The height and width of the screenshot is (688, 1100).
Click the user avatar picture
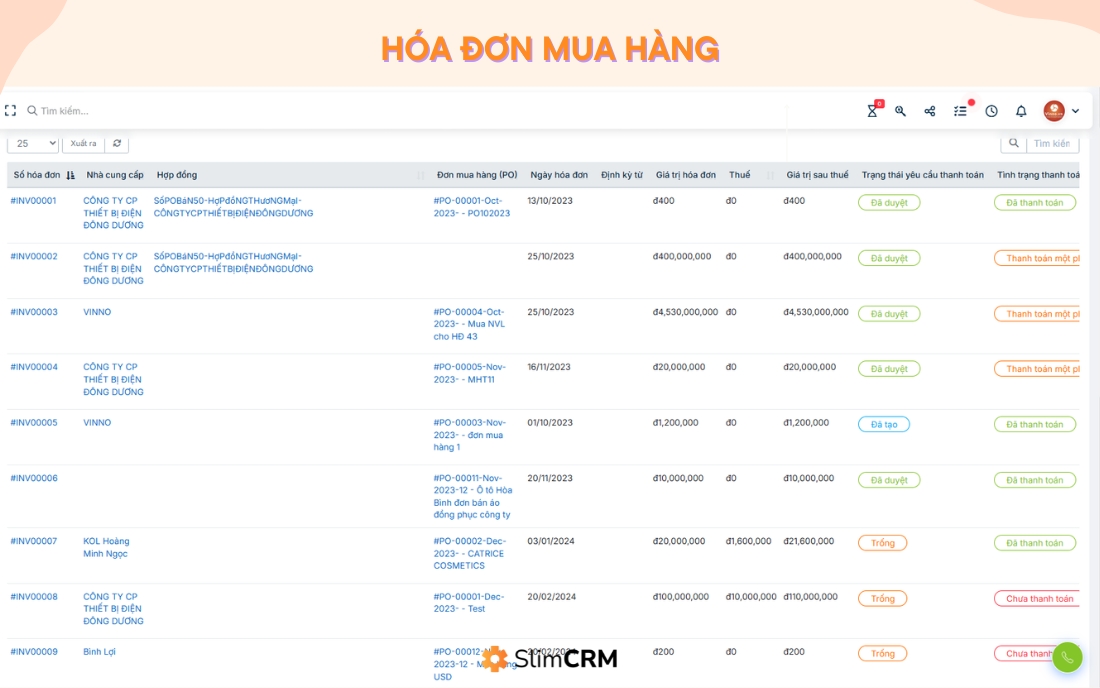[x=1054, y=111]
